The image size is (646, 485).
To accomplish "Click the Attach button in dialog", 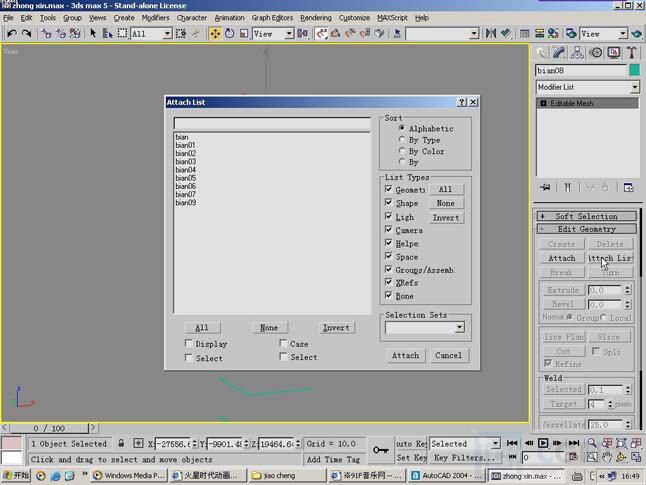I will click(x=405, y=355).
